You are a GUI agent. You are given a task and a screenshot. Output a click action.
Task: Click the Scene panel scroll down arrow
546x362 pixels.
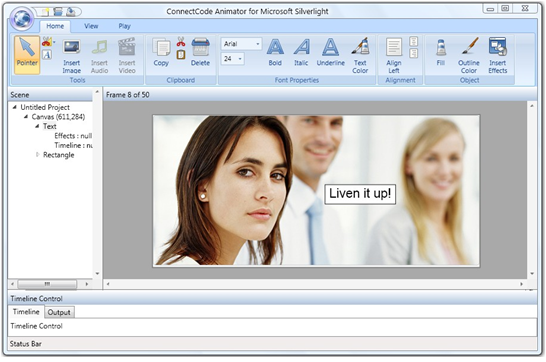[x=97, y=274]
